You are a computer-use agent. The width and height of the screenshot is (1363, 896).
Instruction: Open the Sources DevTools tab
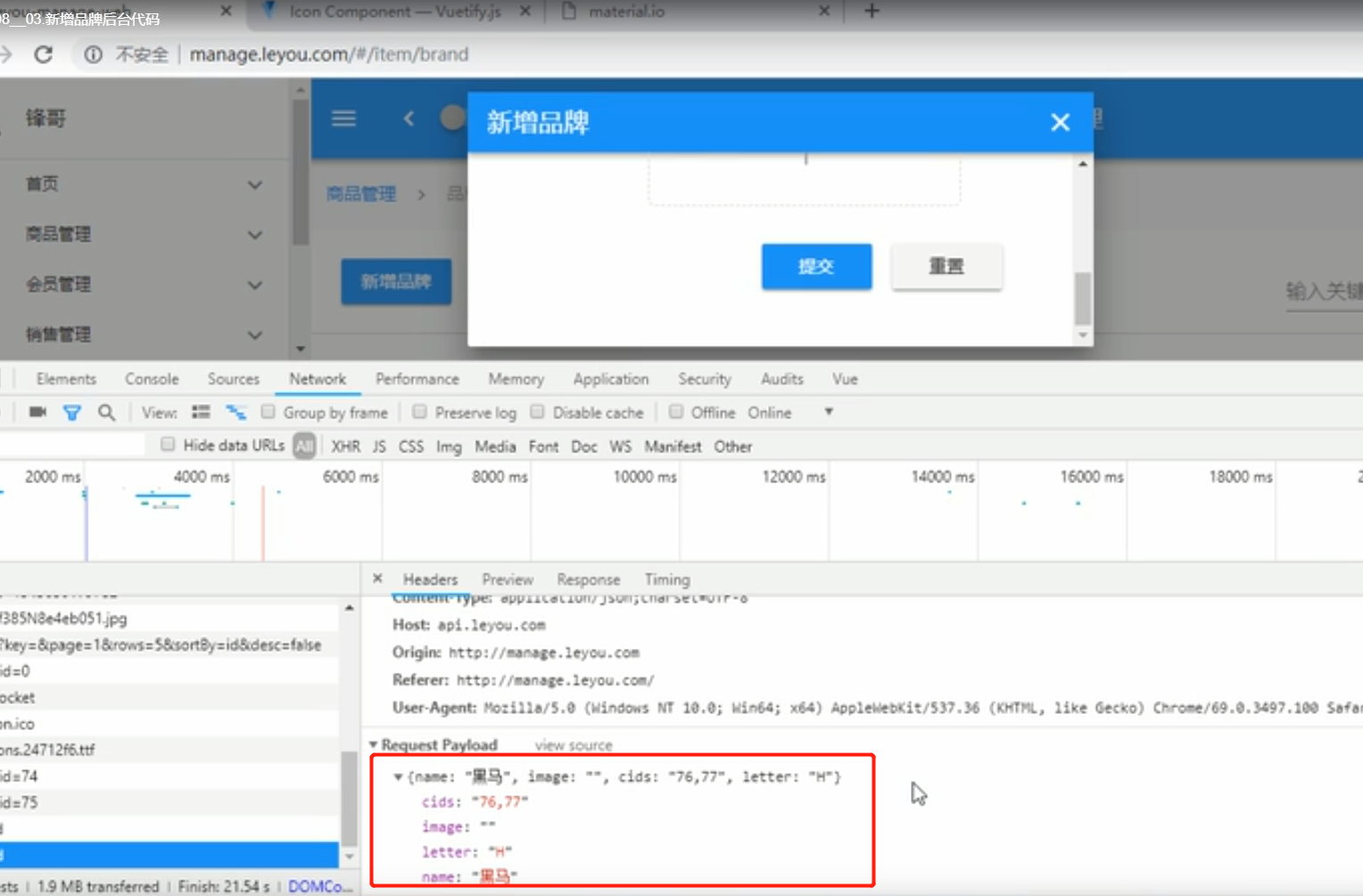[x=234, y=379]
